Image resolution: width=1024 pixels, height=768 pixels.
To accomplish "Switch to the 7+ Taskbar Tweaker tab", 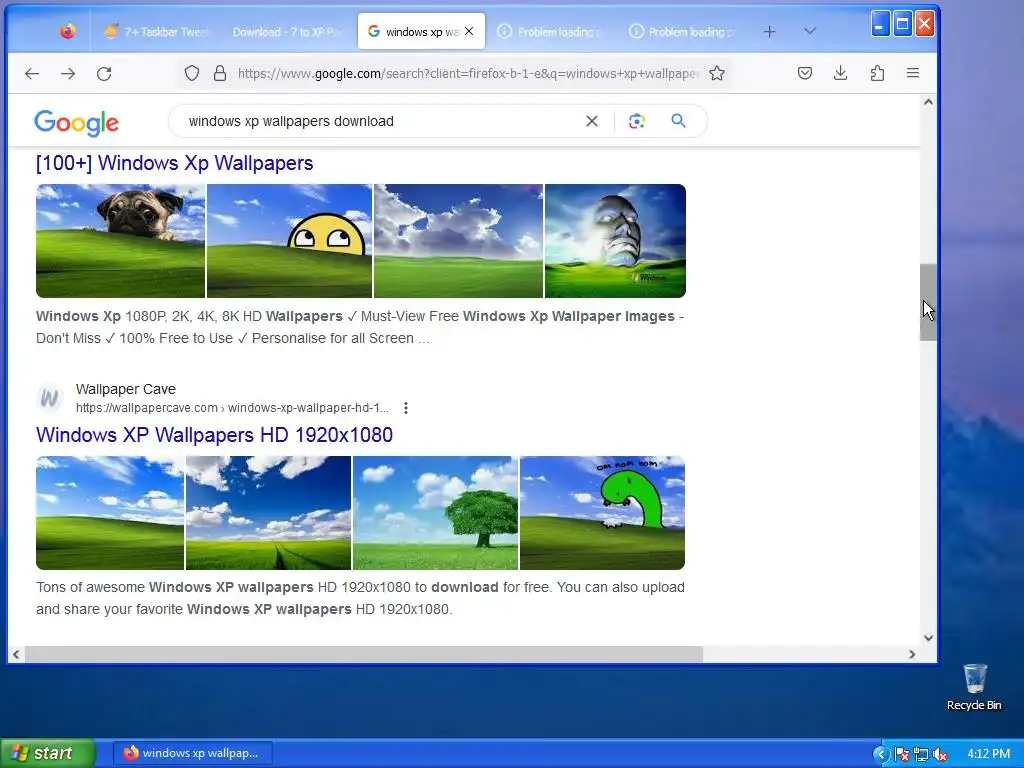I will (x=156, y=31).
